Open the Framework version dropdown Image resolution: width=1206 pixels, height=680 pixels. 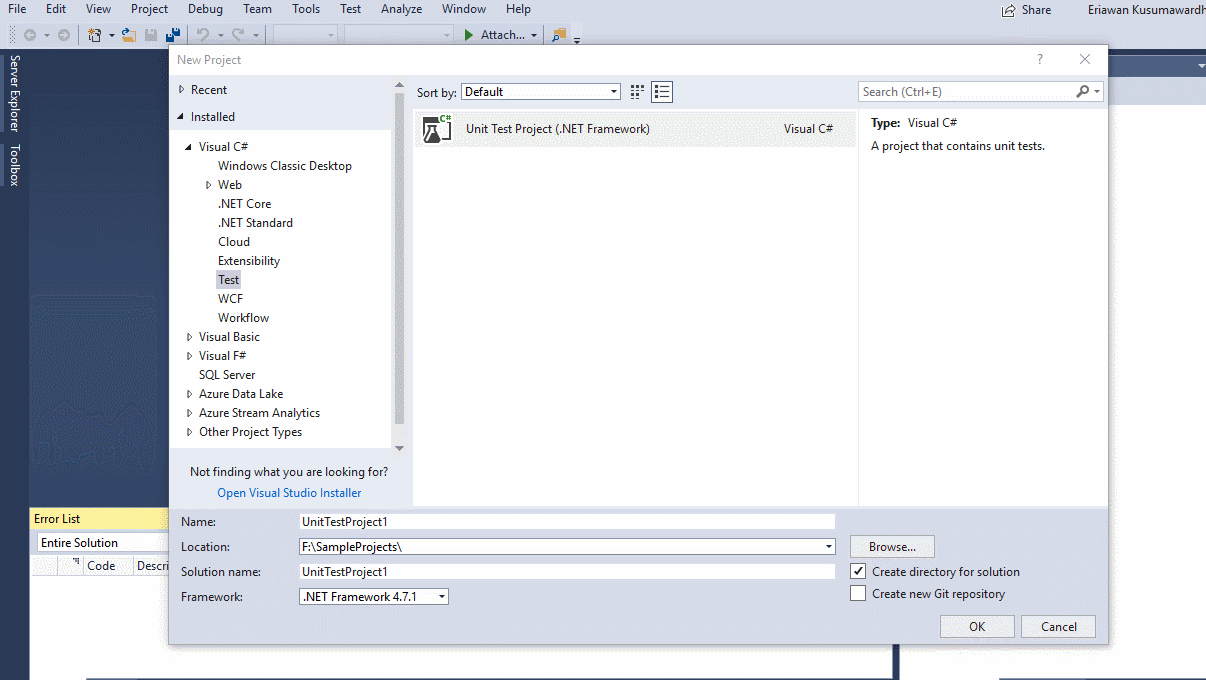point(440,595)
